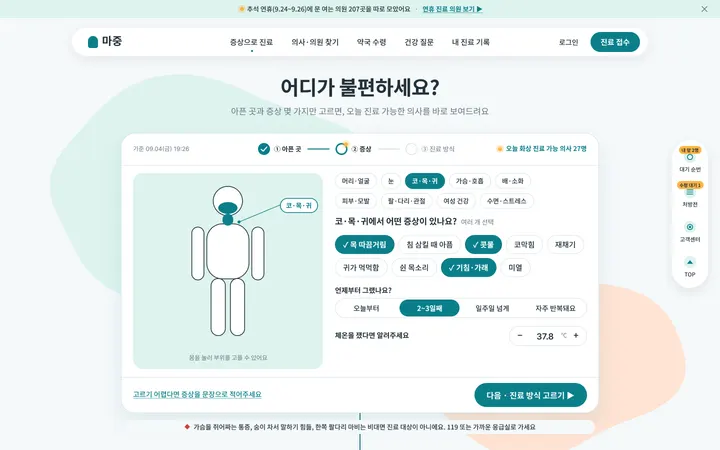The width and height of the screenshot is (720, 450).
Task: Select the 팔·다리·관절 body area tab
Action: pos(407,201)
